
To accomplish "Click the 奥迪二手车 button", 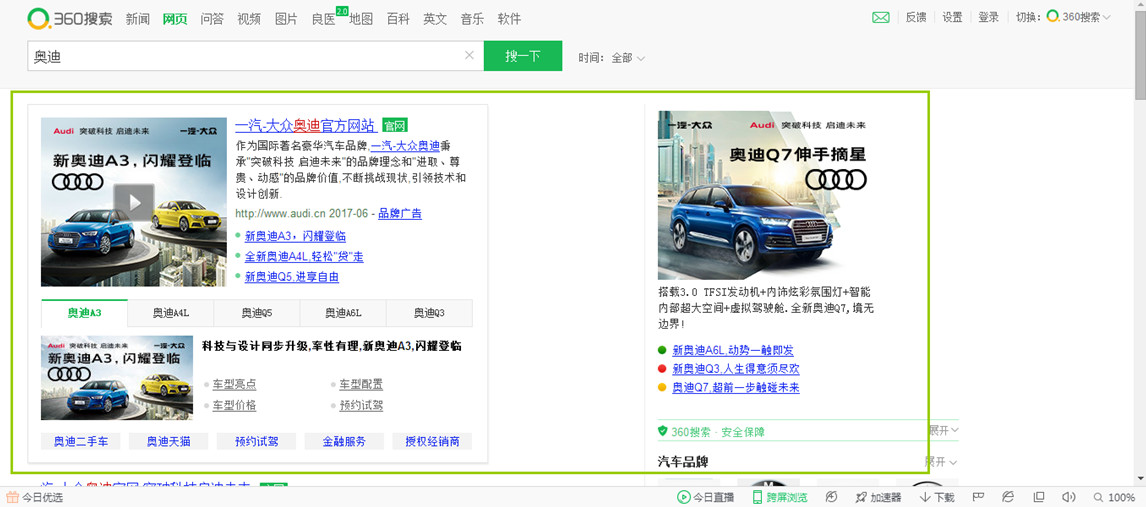I will point(80,441).
